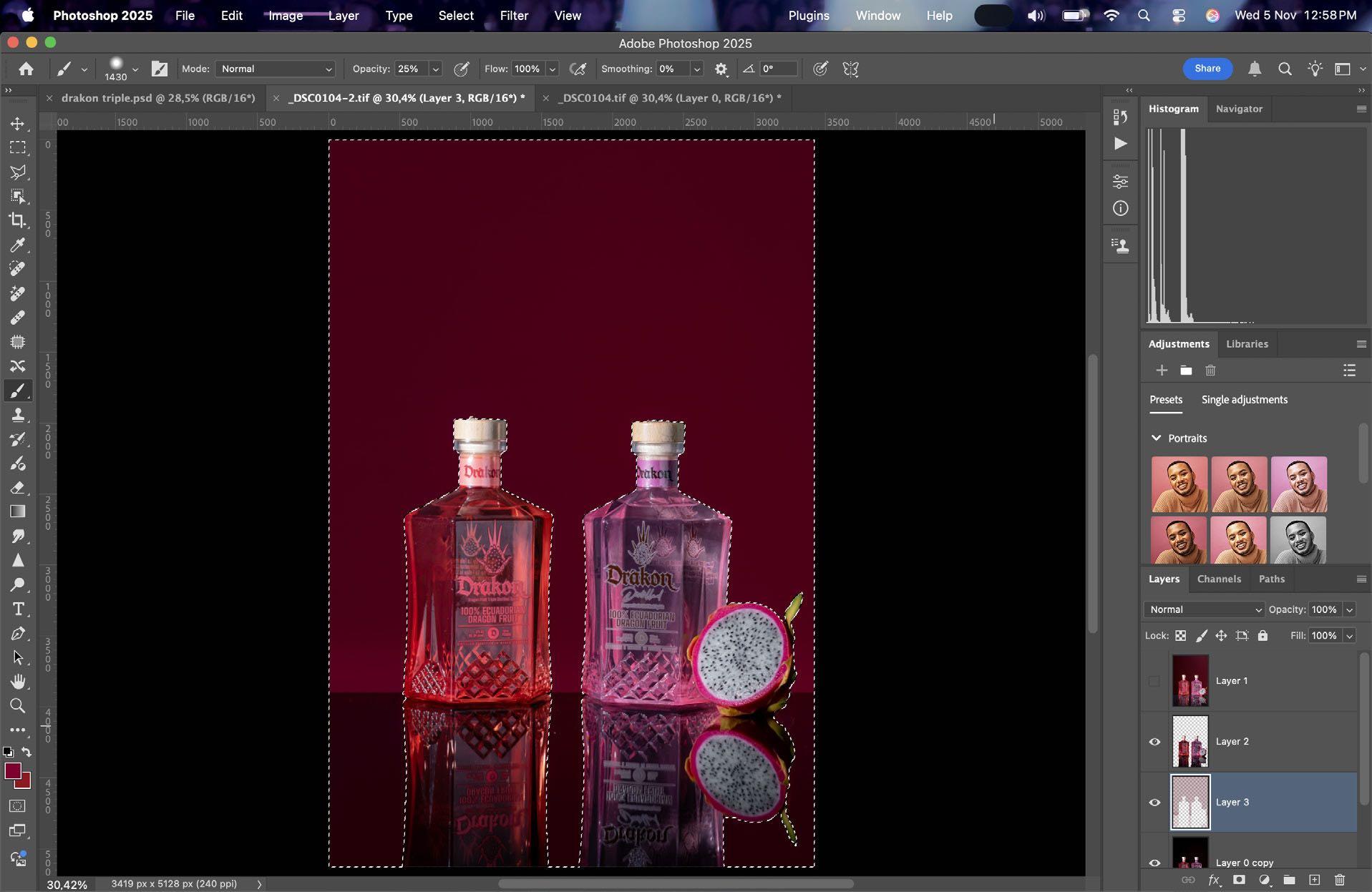Hide Layer 2

(1154, 742)
